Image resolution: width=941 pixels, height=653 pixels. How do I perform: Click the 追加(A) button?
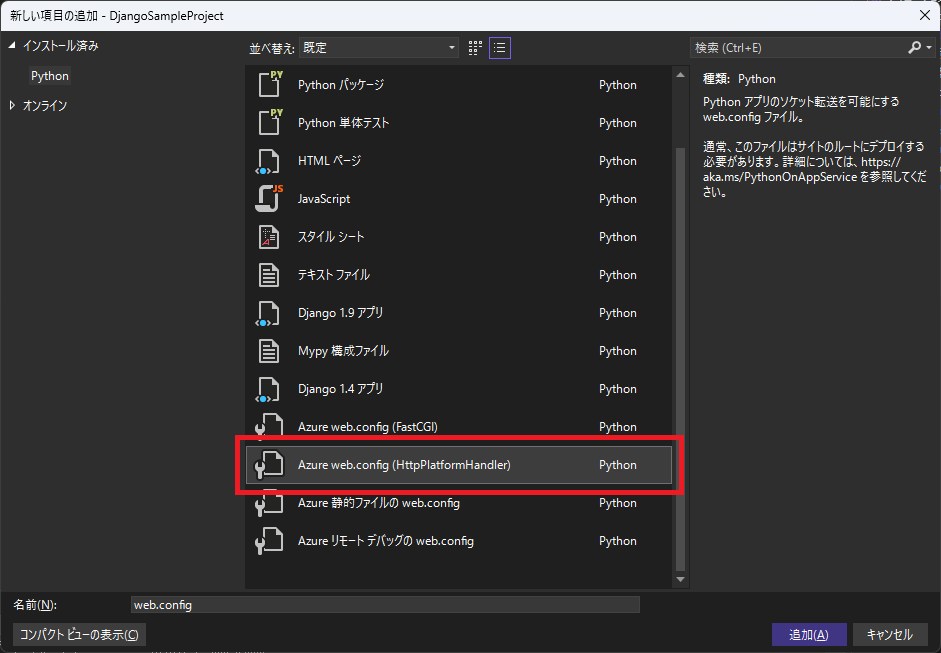coord(808,634)
